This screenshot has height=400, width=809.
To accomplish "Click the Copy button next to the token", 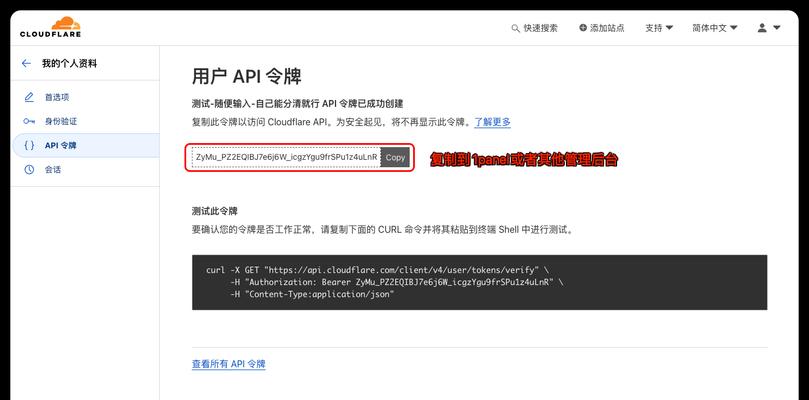I will (395, 157).
